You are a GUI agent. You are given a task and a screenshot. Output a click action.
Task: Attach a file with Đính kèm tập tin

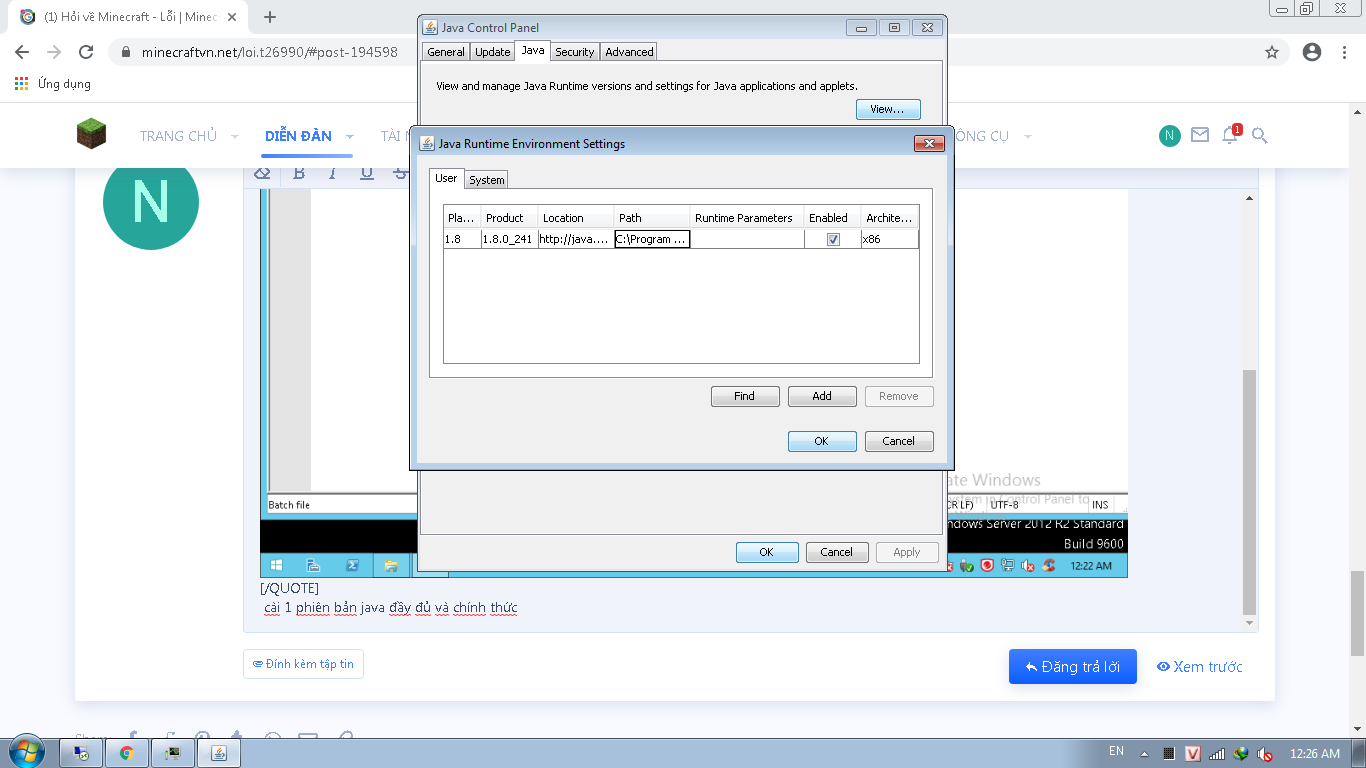click(x=303, y=664)
